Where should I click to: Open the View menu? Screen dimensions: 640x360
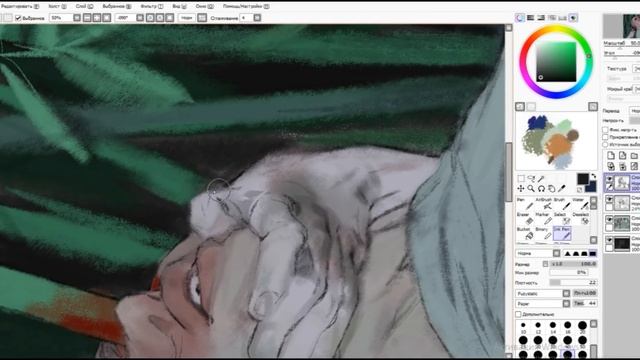[179, 7]
